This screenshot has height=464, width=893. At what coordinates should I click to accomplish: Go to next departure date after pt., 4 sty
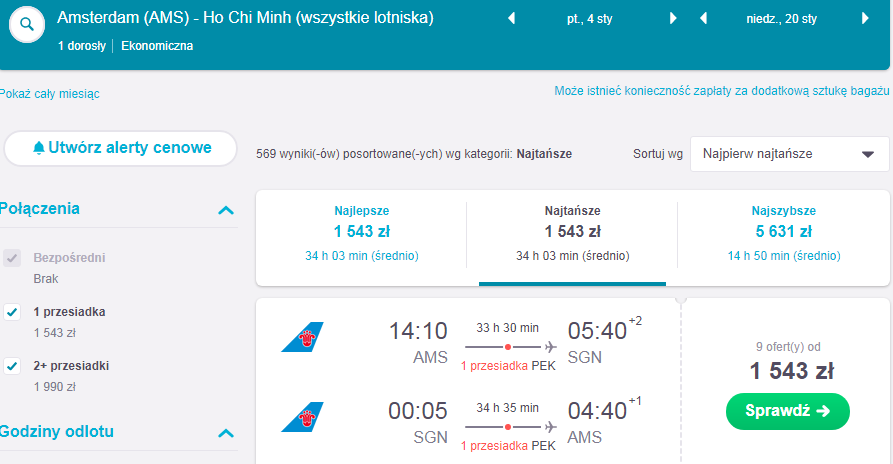pyautogui.click(x=673, y=18)
